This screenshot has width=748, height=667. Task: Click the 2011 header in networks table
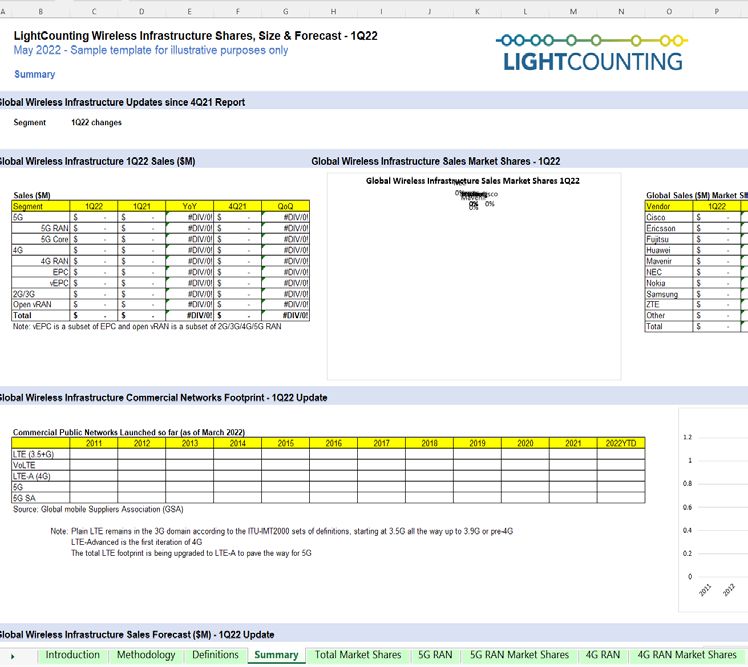click(x=94, y=443)
